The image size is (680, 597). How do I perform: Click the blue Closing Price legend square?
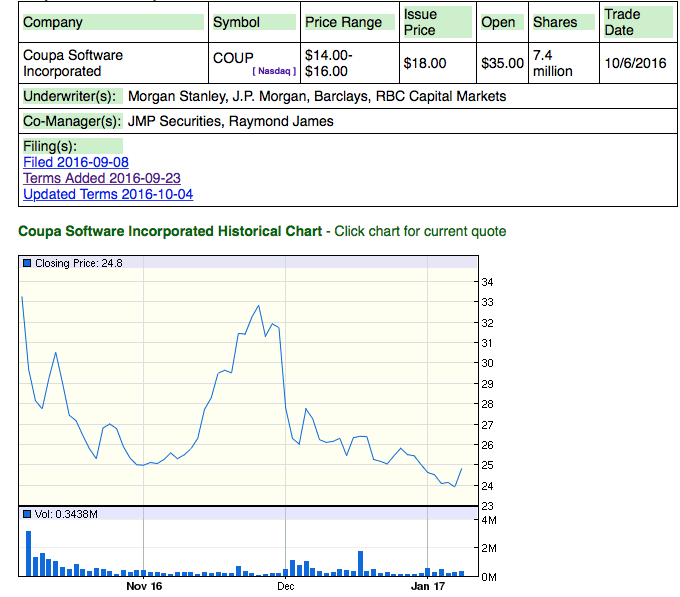pos(27,263)
